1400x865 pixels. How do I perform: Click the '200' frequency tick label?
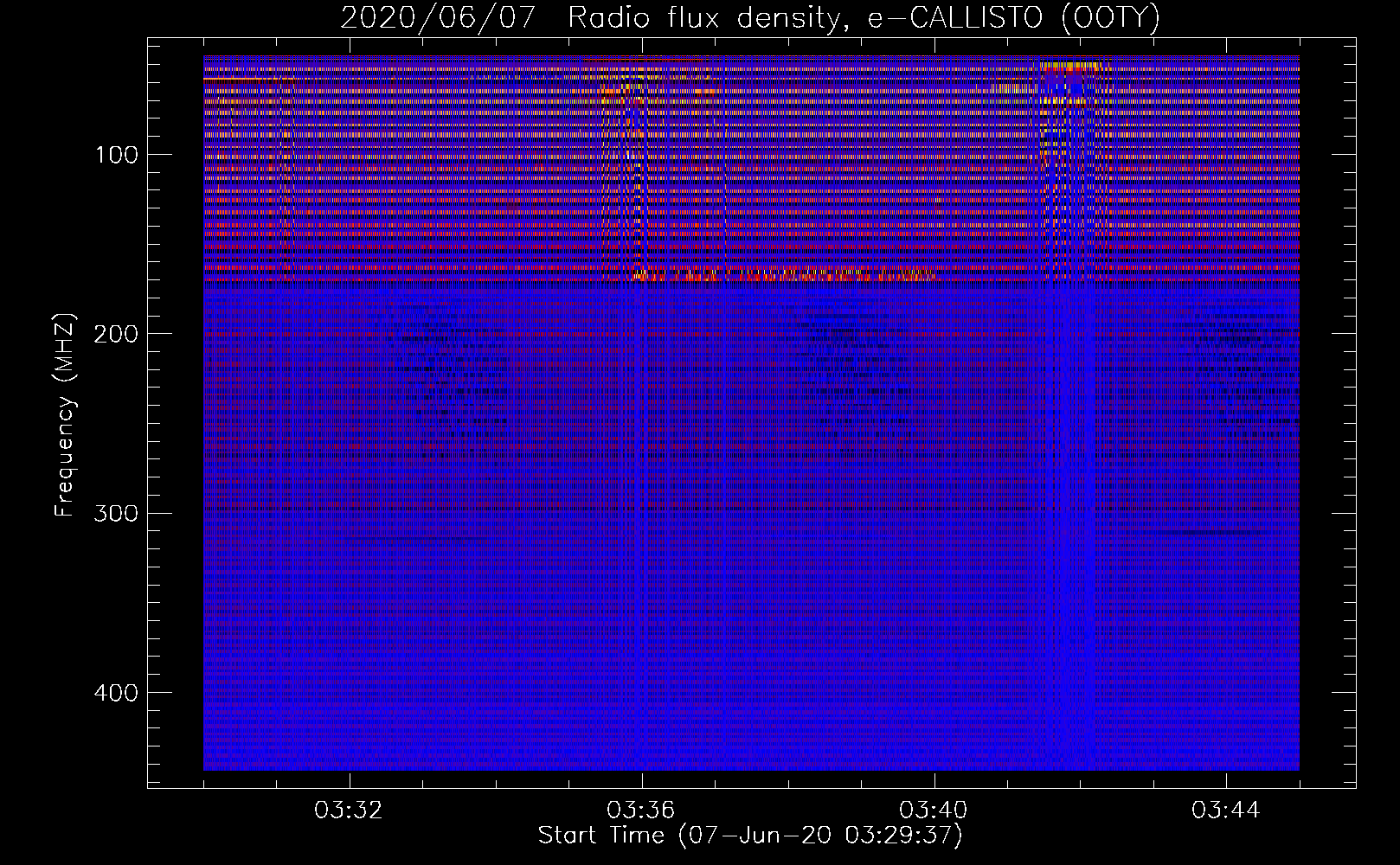(x=114, y=334)
